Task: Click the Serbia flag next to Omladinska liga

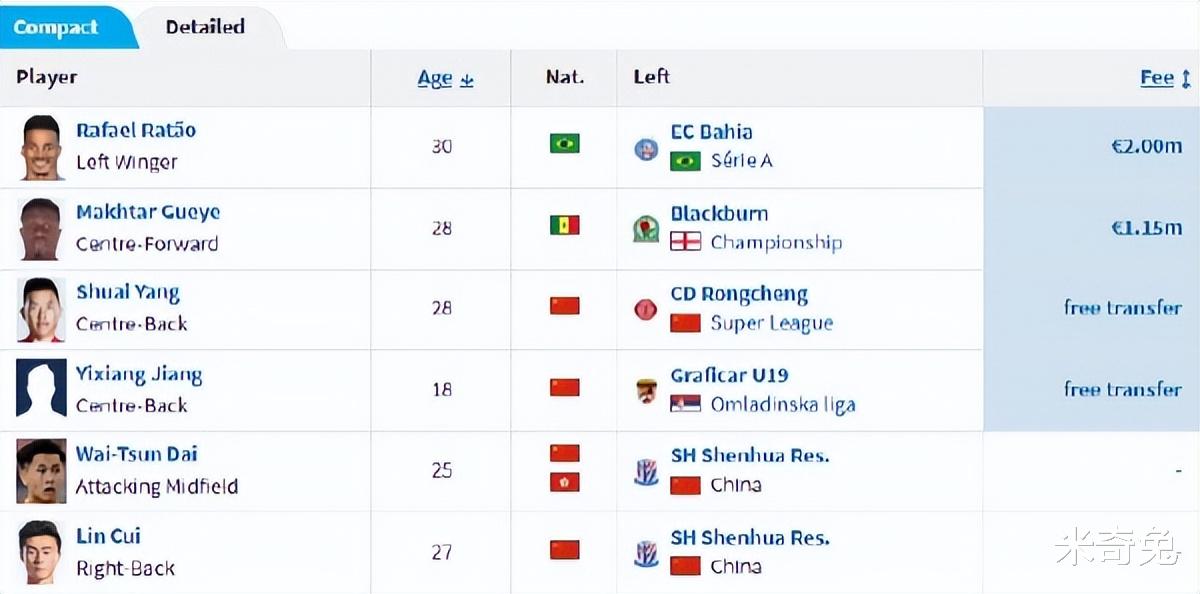Action: [x=685, y=405]
